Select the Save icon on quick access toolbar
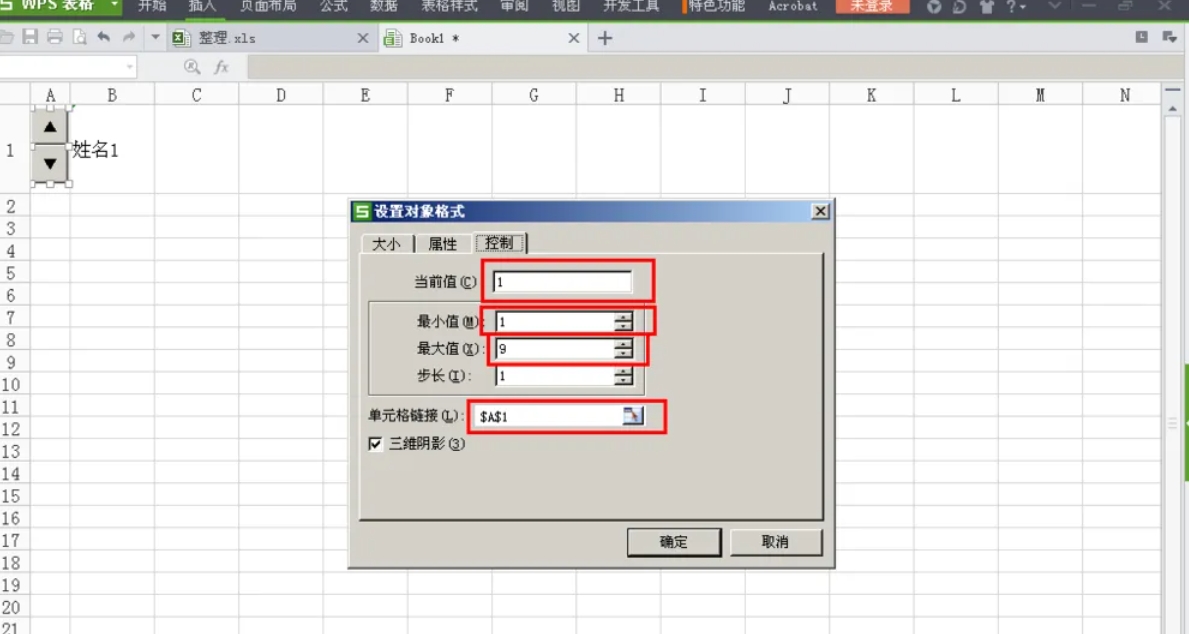The image size is (1189, 634). 30,36
